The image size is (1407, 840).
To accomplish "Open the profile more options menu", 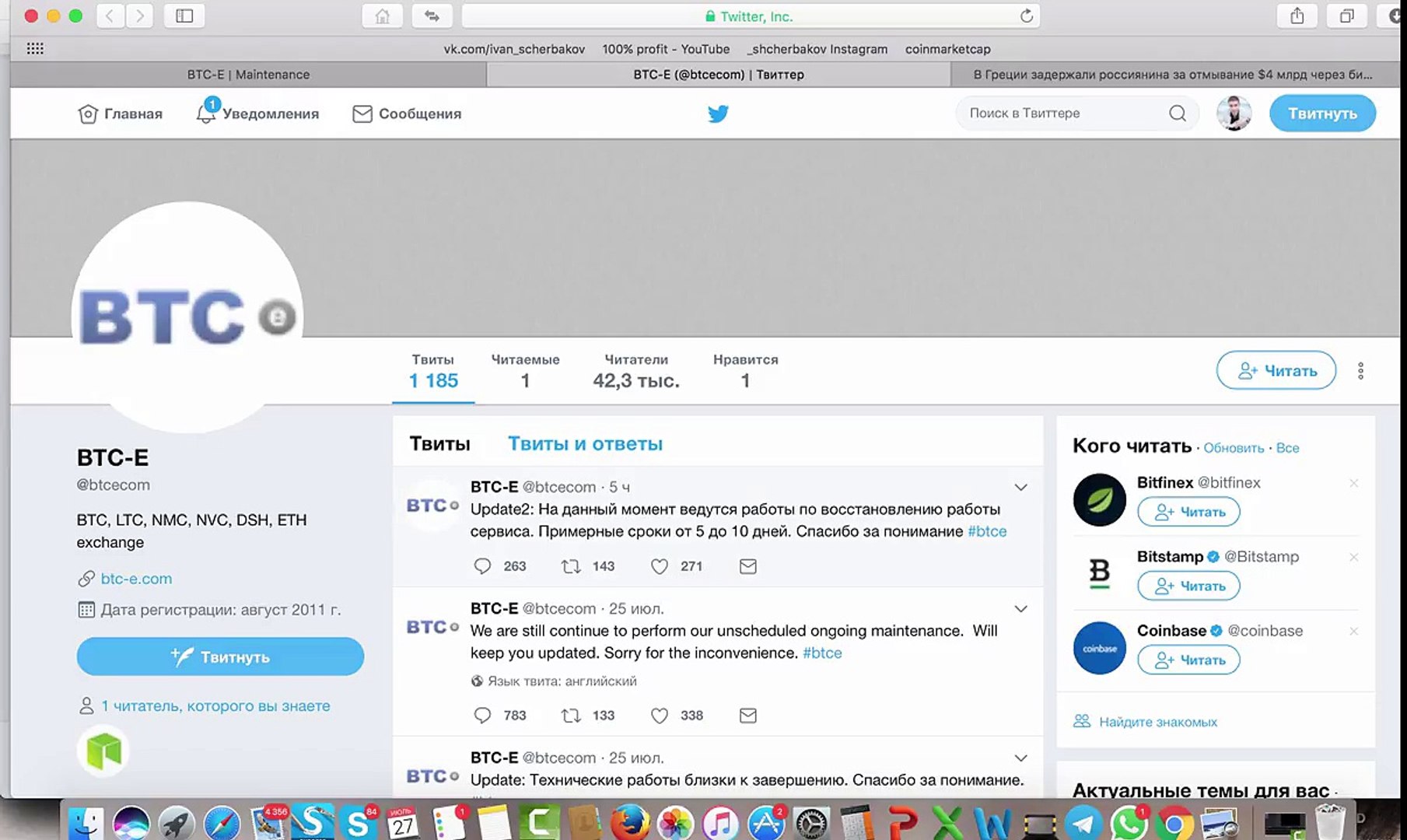I will pos(1360,371).
